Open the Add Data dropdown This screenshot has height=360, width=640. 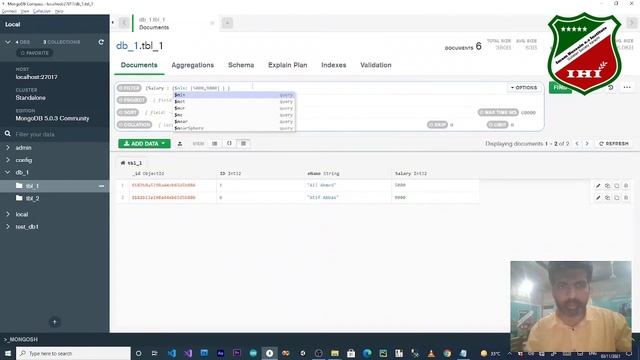144,144
